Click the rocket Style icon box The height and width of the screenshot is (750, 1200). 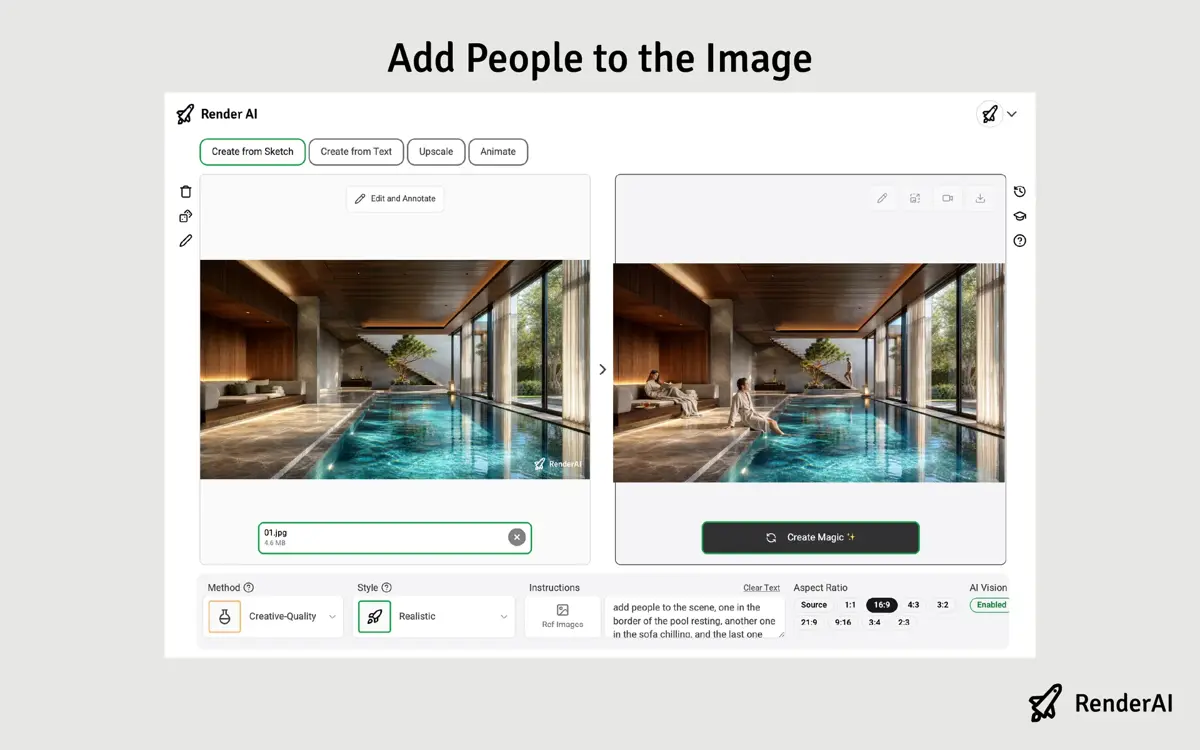[x=374, y=616]
